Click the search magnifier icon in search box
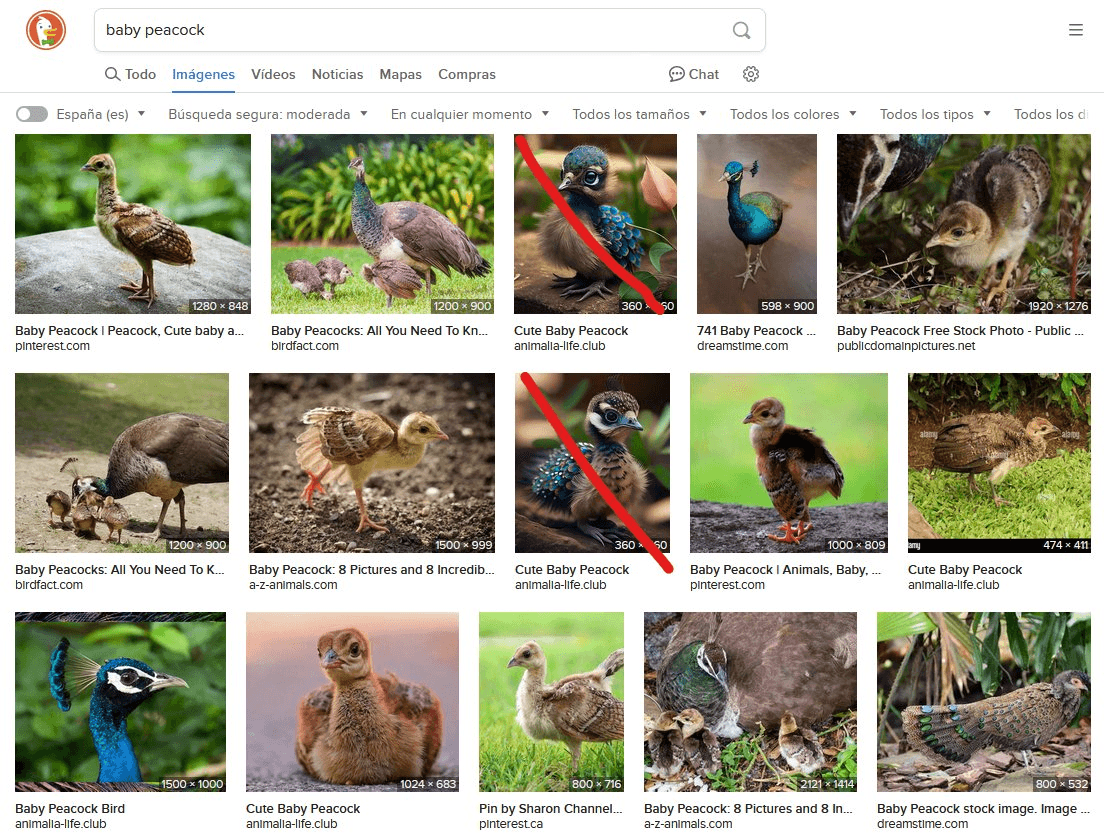1104x838 pixels. coord(741,30)
